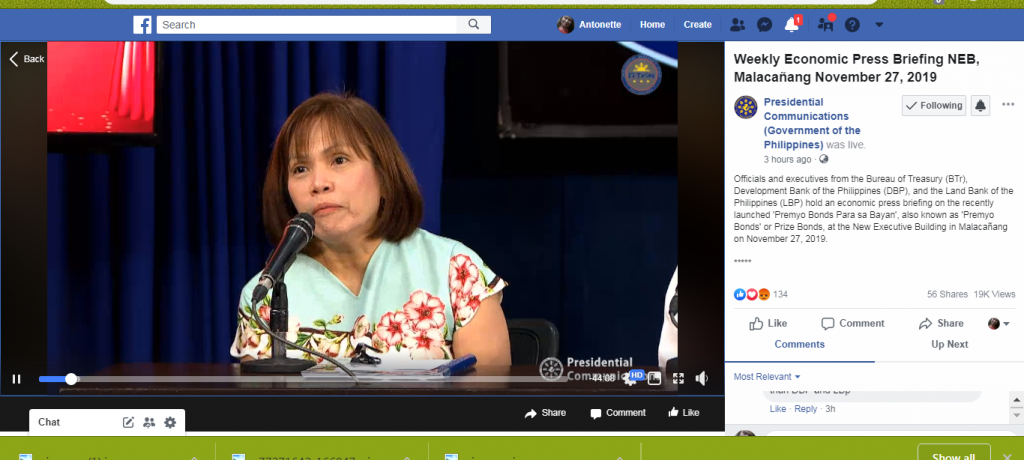Open Friend Requests icon

[737, 24]
